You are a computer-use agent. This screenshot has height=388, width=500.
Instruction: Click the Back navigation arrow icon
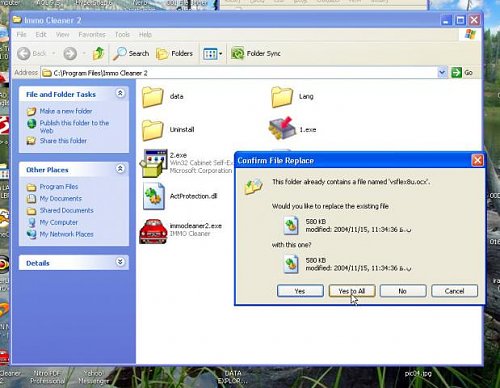24,53
